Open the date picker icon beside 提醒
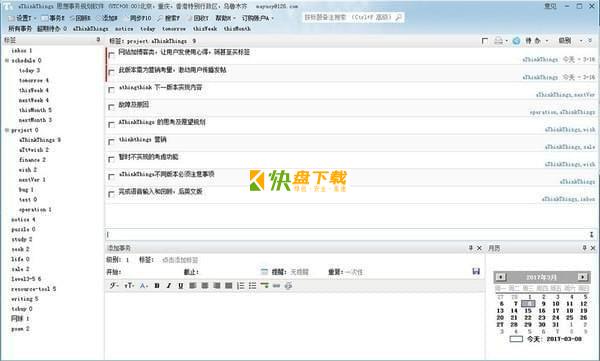The width and height of the screenshot is (600, 361). click(264, 272)
